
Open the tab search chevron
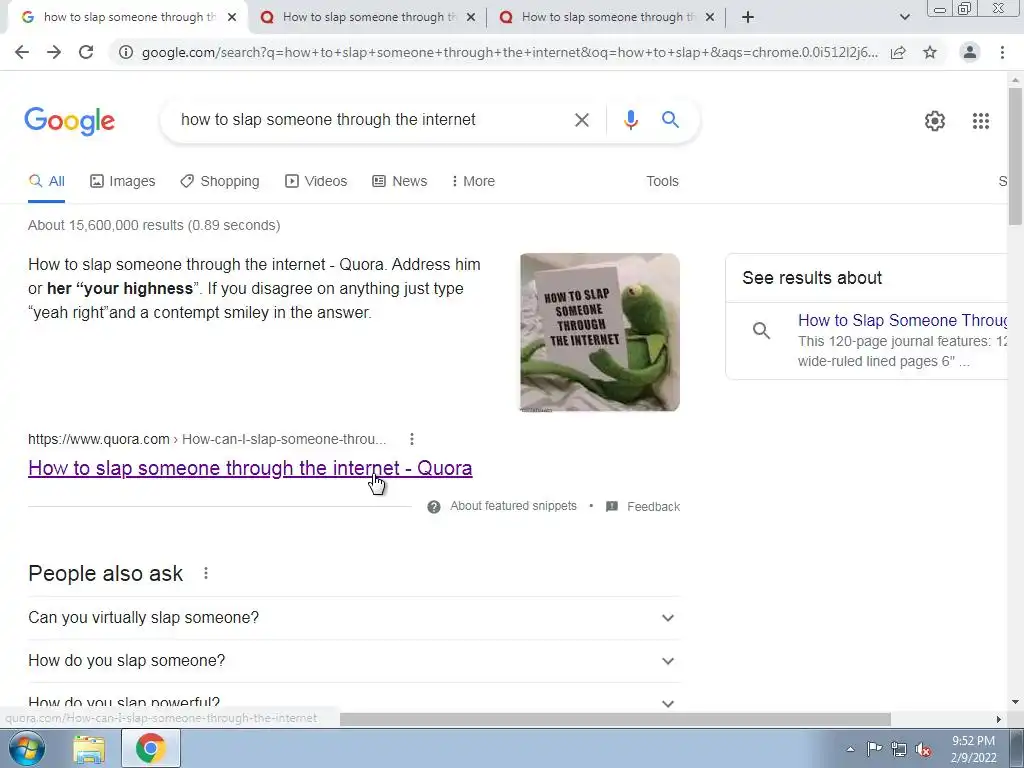pos(904,17)
